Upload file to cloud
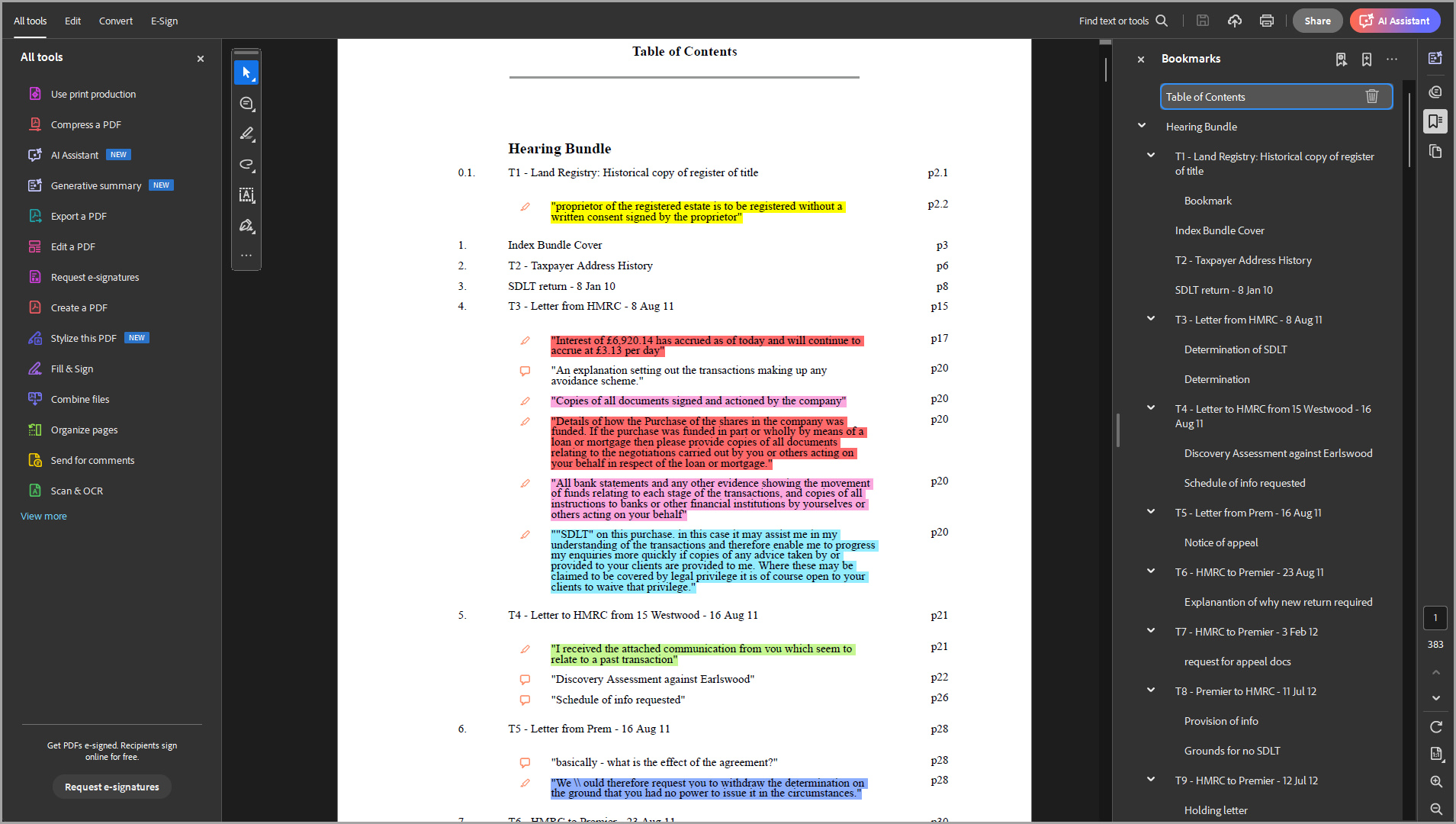The height and width of the screenshot is (824, 1456). point(1235,21)
